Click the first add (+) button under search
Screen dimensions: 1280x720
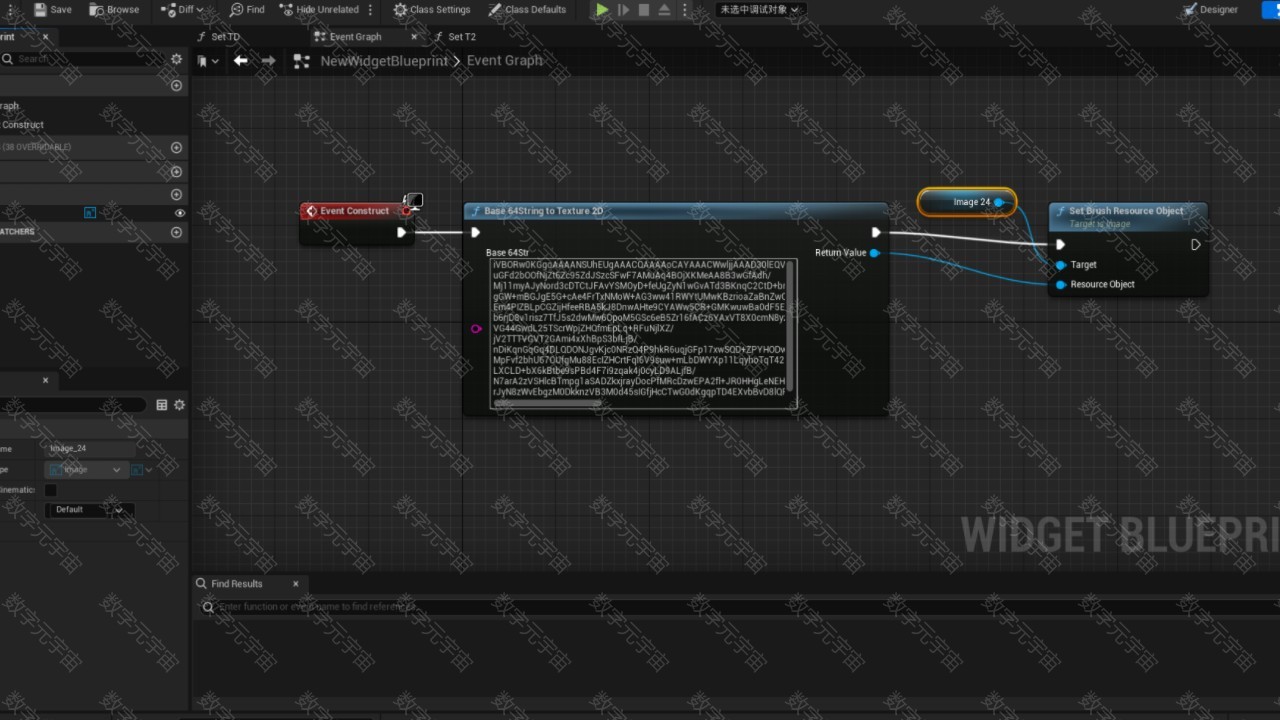pyautogui.click(x=176, y=86)
